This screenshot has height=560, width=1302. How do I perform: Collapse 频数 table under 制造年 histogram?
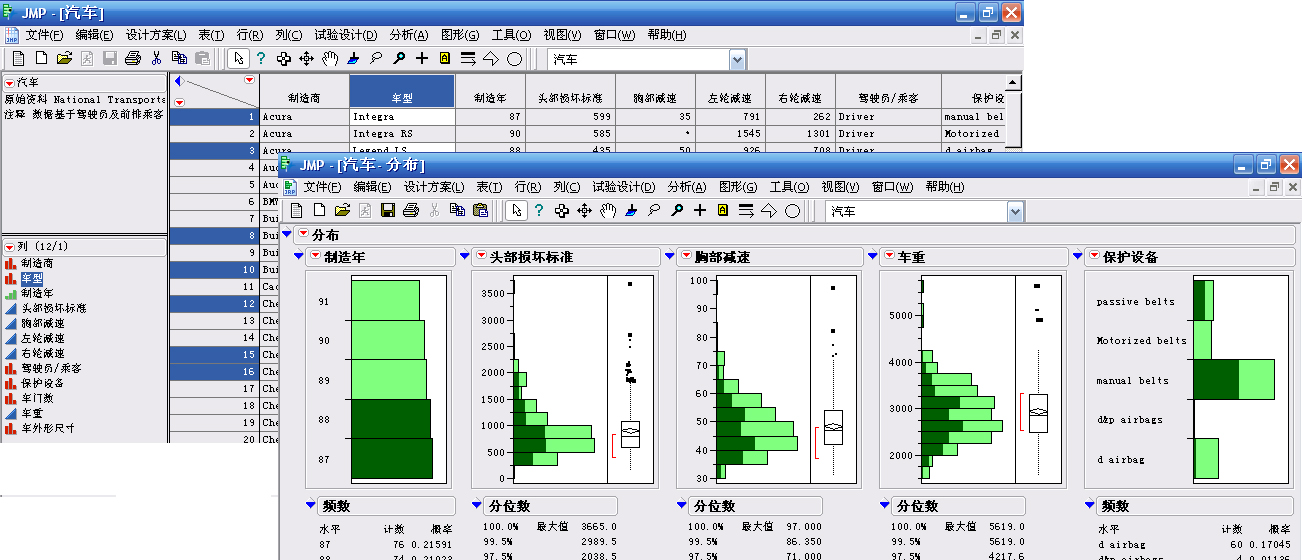click(x=310, y=506)
